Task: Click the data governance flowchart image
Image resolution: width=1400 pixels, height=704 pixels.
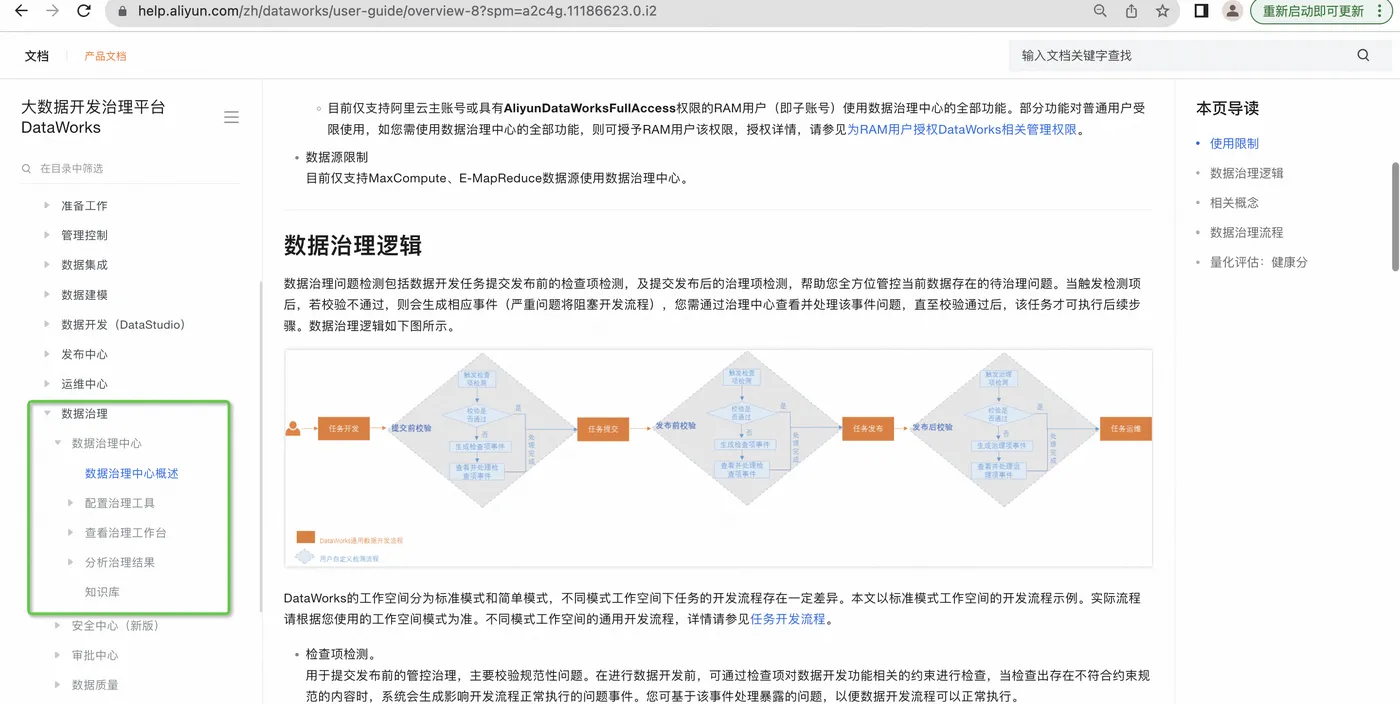Action: point(718,458)
